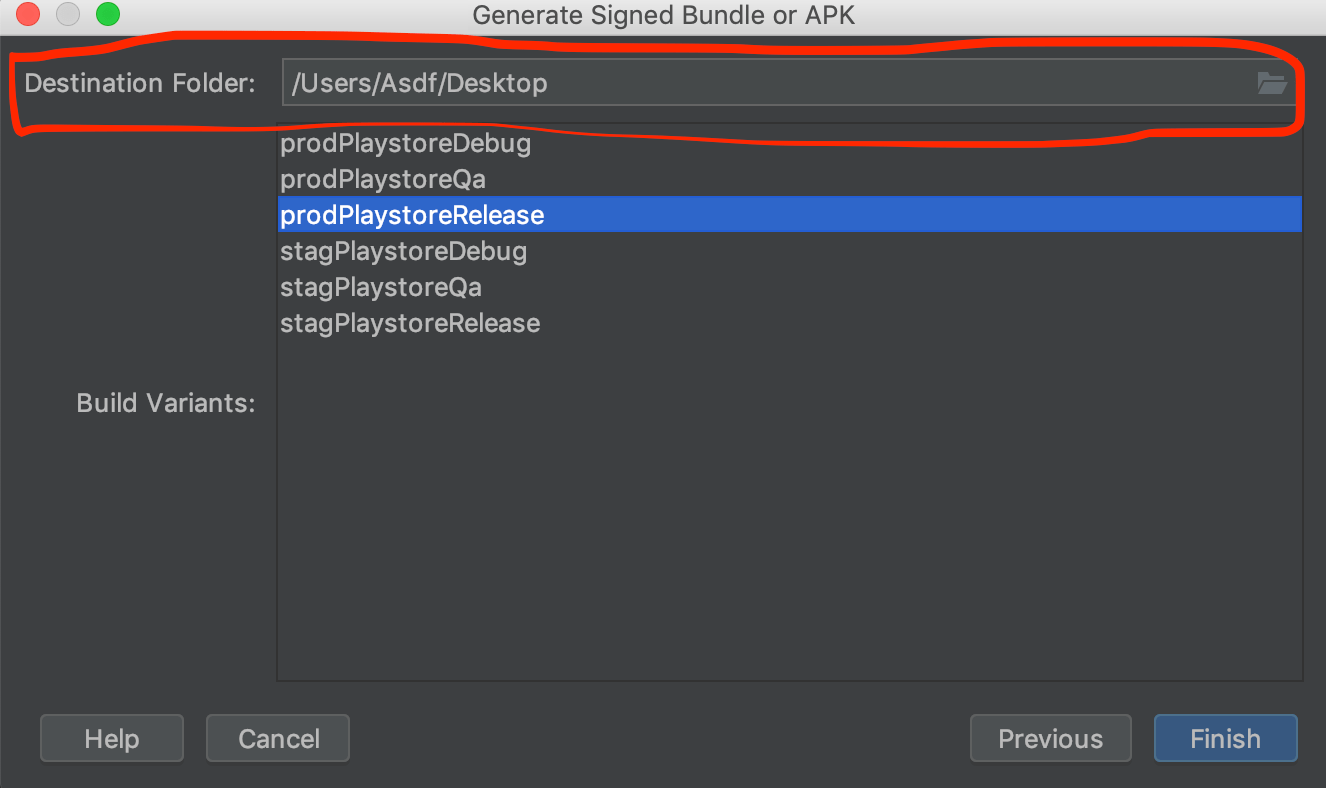The height and width of the screenshot is (788, 1326).
Task: Click the Destination Folder label
Action: pos(138,83)
